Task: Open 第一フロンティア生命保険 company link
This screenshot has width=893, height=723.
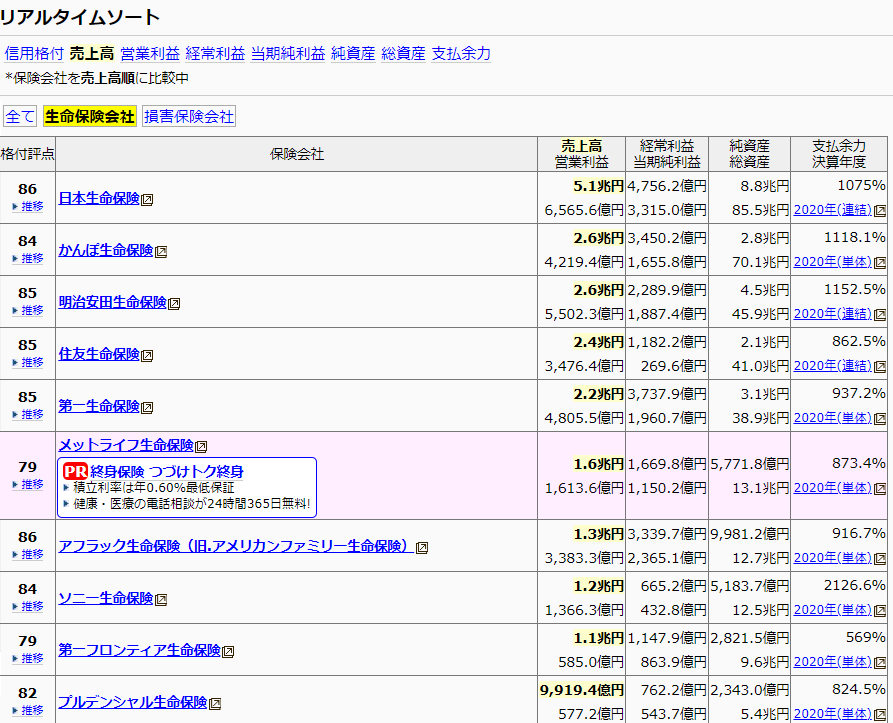Action: click(140, 650)
